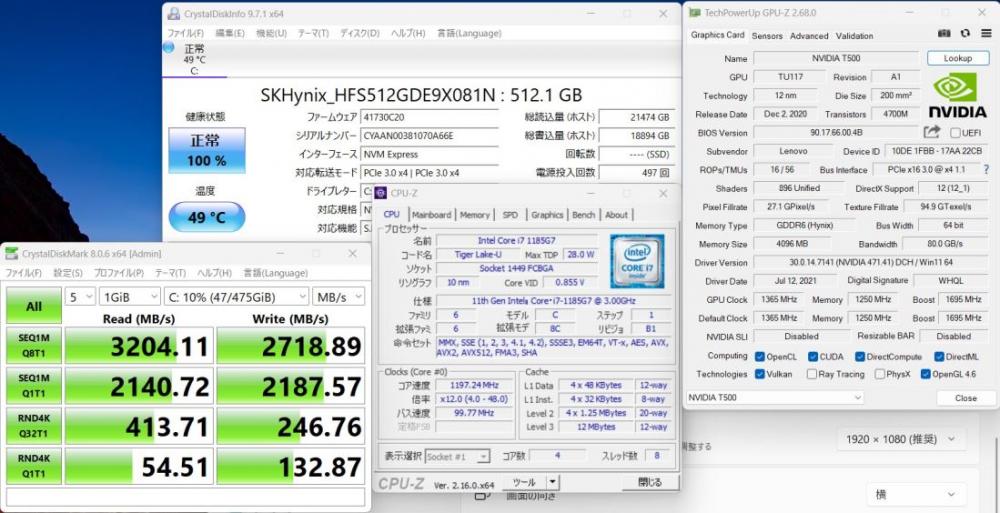This screenshot has height=513, width=1000.
Task: Toggle the DirectML checkbox
Action: [x=939, y=357]
